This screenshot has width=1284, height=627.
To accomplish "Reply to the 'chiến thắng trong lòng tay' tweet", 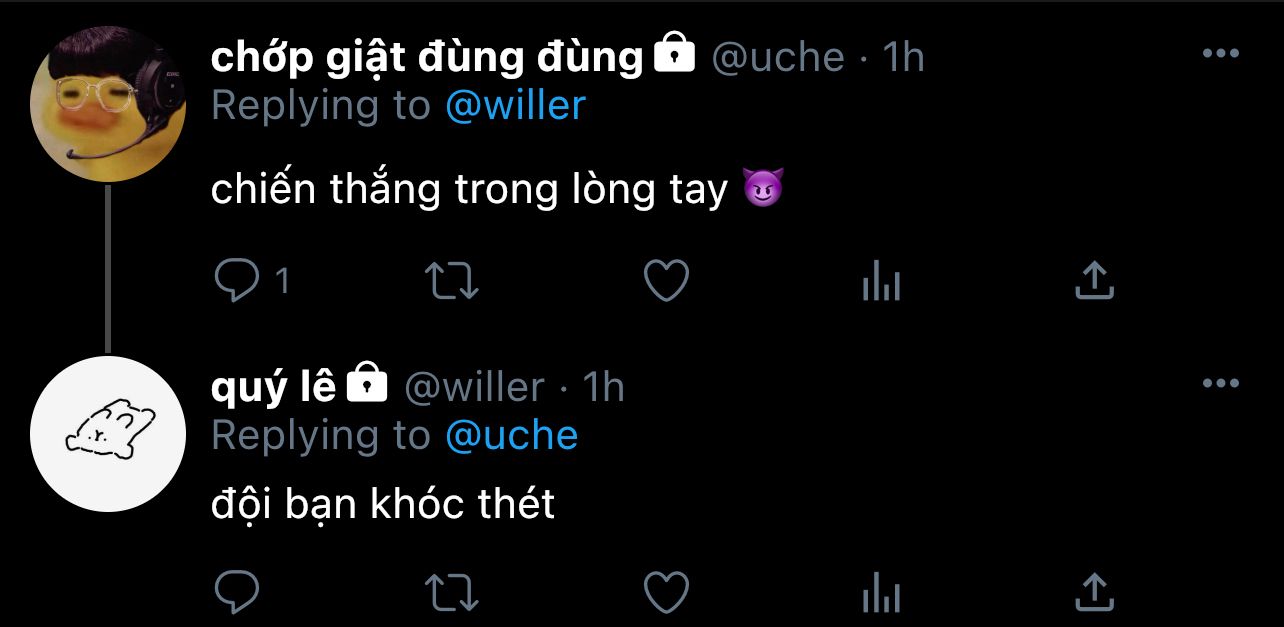I will click(238, 282).
